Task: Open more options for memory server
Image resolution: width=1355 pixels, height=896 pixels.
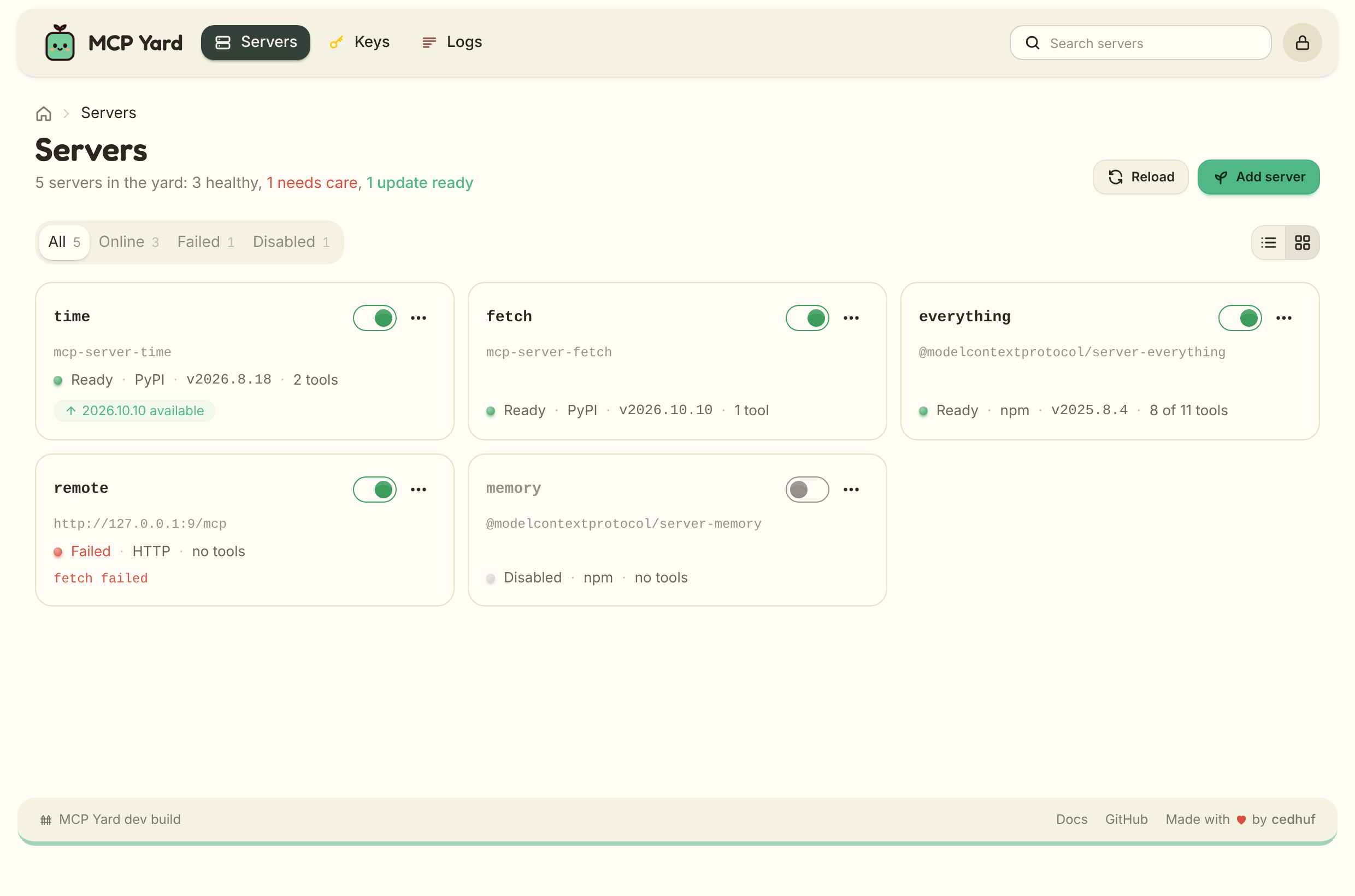Action: (851, 489)
